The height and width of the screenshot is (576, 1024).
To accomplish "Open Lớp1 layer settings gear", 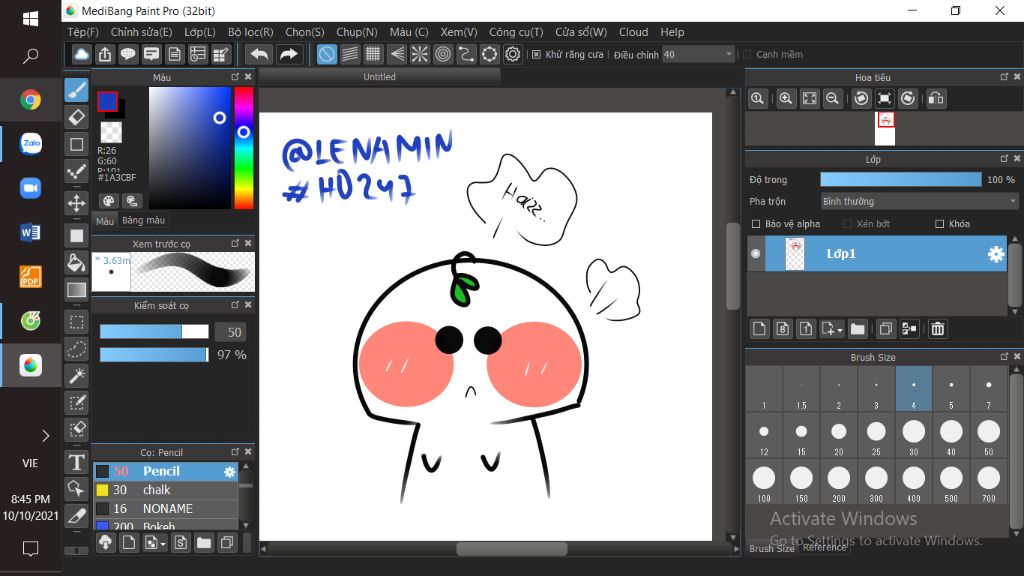I will point(996,254).
